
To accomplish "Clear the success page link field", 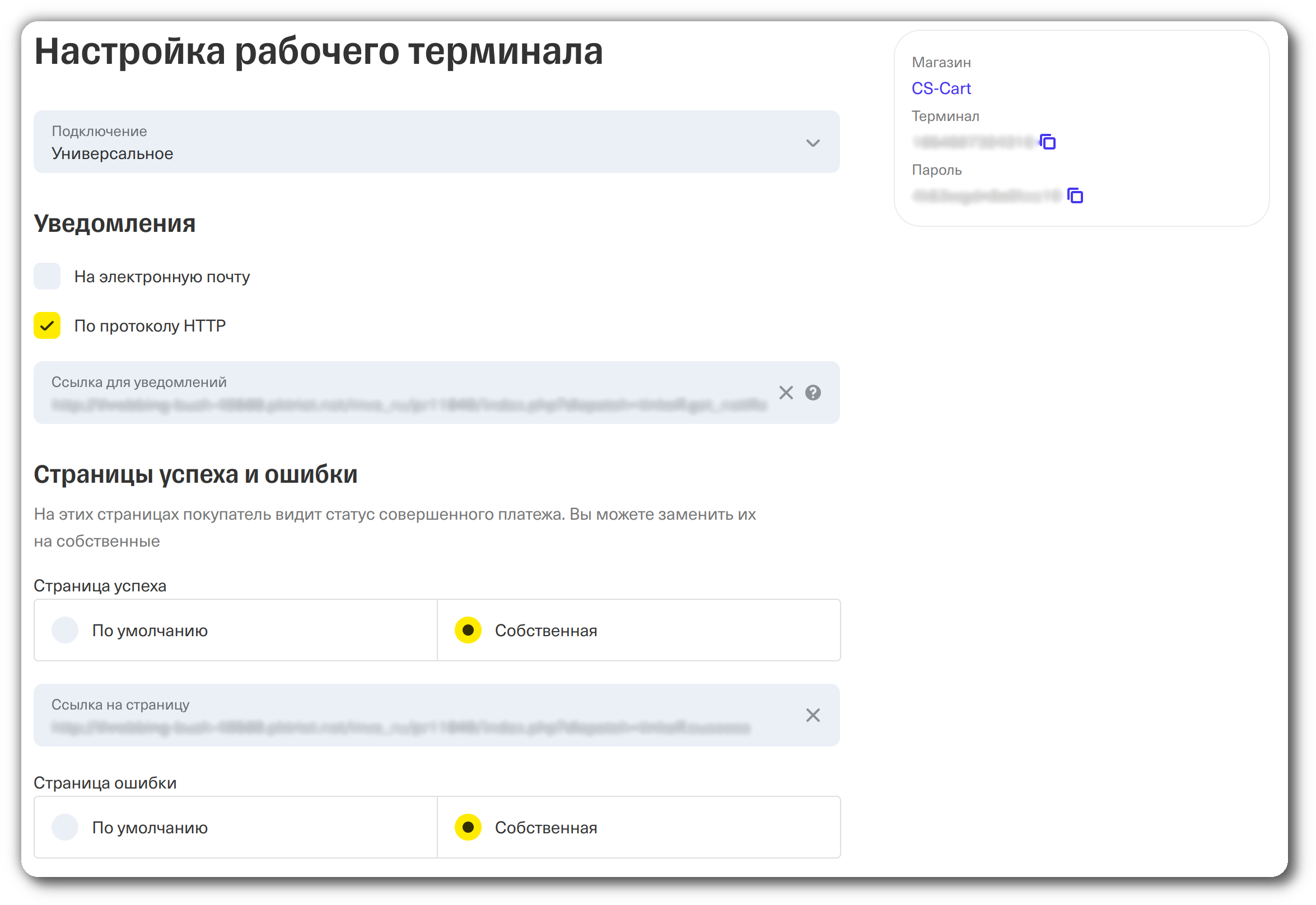I will tap(813, 715).
